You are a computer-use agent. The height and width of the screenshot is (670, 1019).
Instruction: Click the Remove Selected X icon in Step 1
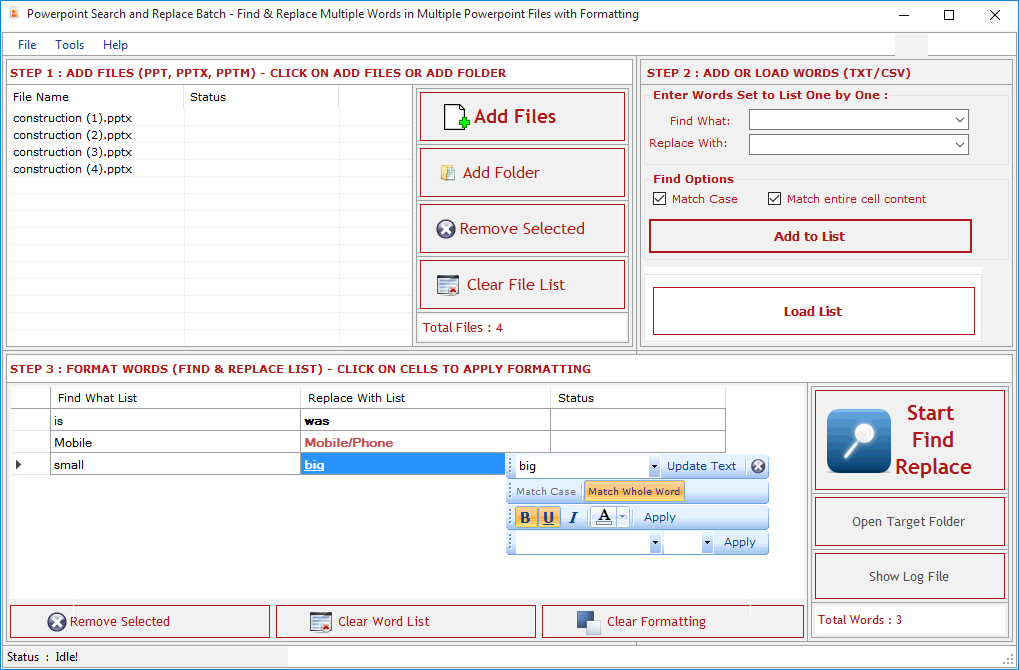(x=446, y=229)
